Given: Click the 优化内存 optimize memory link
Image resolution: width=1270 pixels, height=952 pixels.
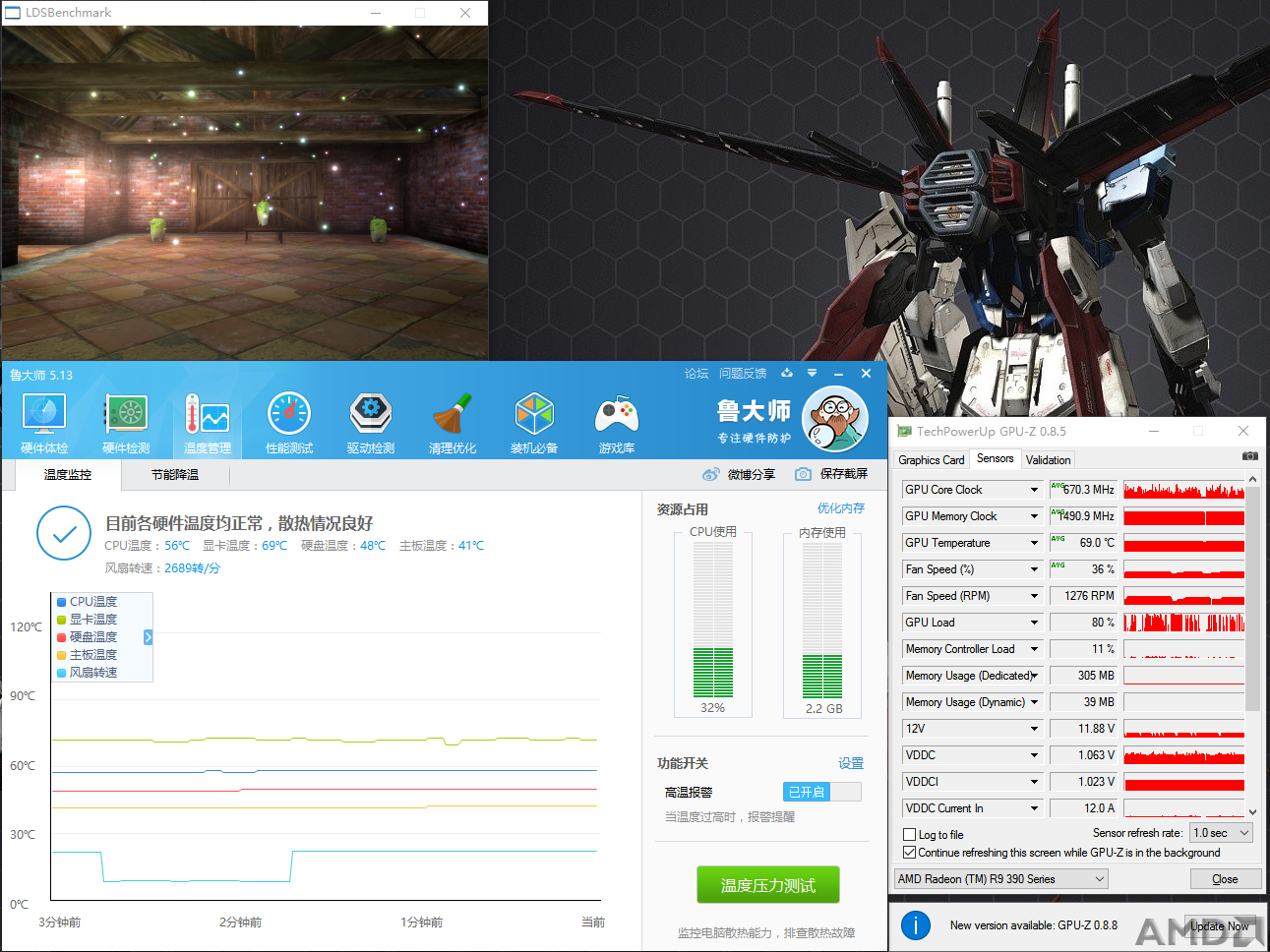Looking at the screenshot, I should coord(841,508).
